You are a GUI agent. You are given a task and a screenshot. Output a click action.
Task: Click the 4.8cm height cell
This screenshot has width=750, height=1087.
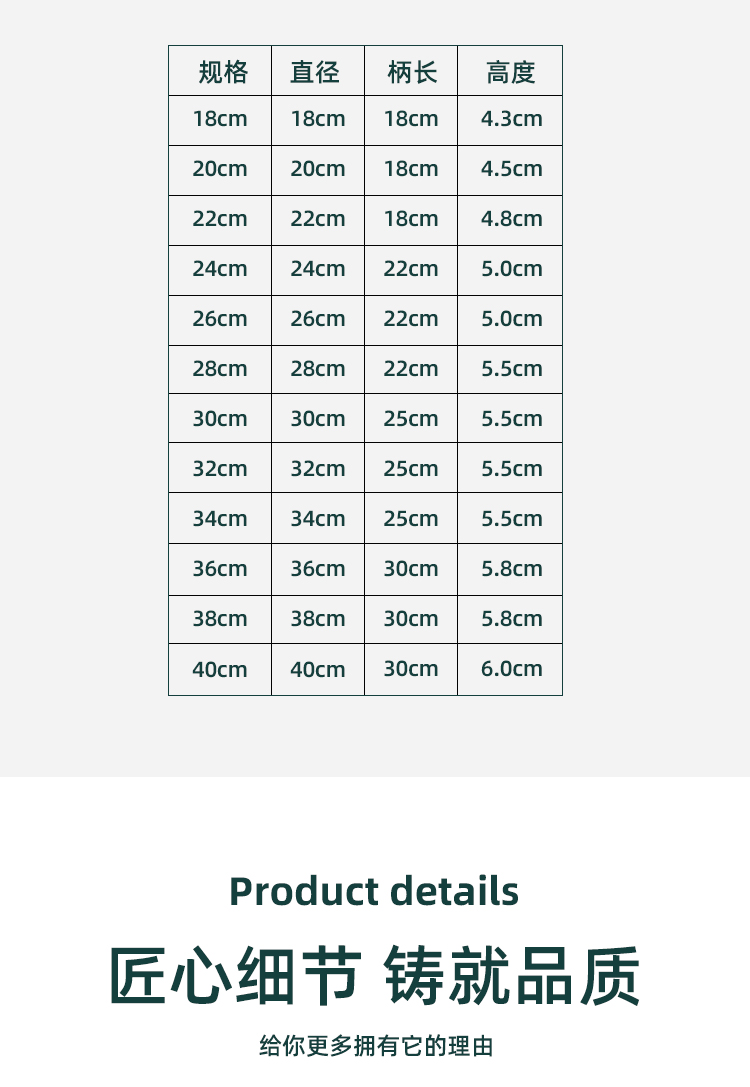[x=511, y=219]
